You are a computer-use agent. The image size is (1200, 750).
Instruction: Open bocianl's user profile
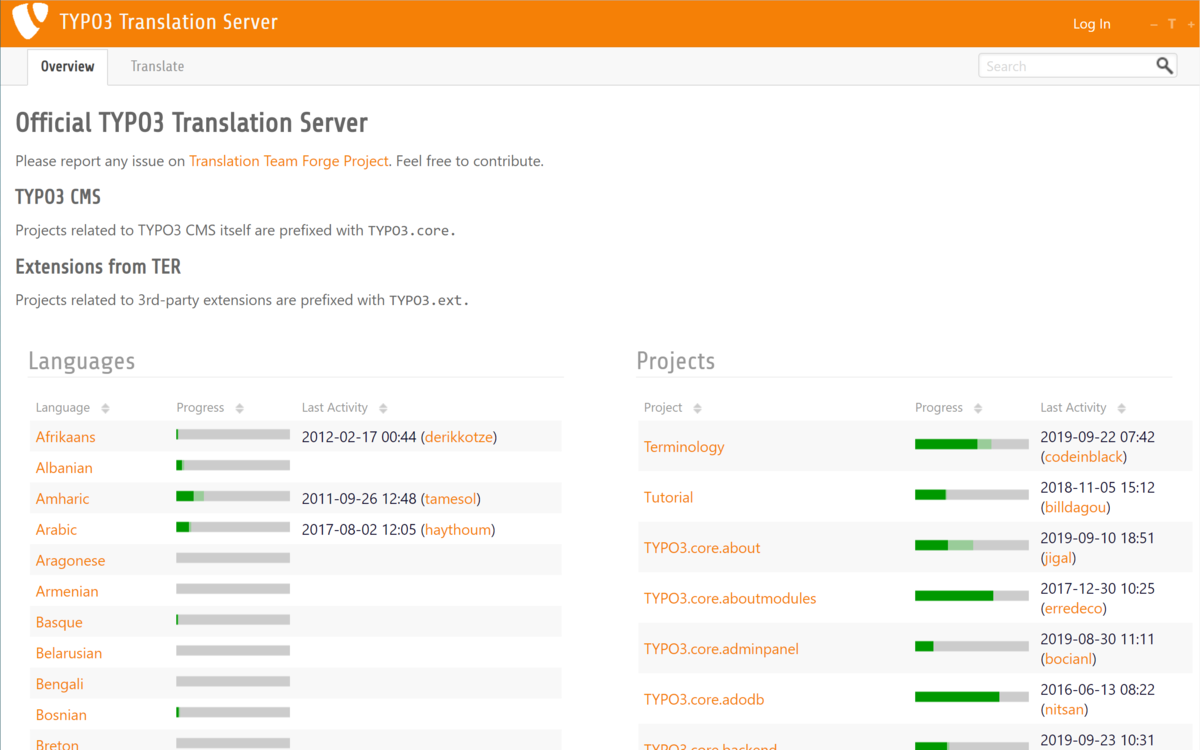(x=1069, y=659)
